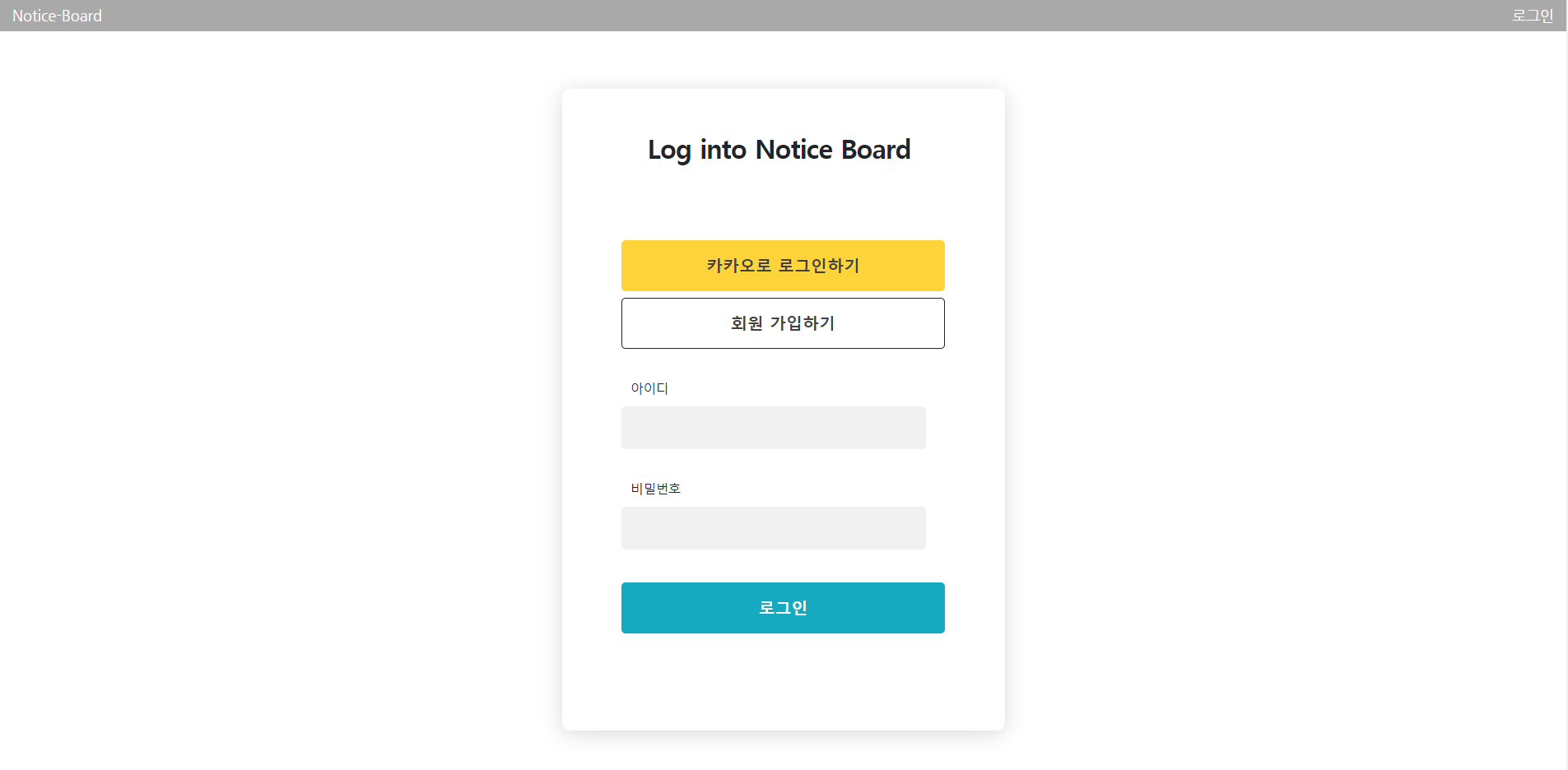Click the member registration option
The width and height of the screenshot is (1568, 770).
(x=782, y=323)
